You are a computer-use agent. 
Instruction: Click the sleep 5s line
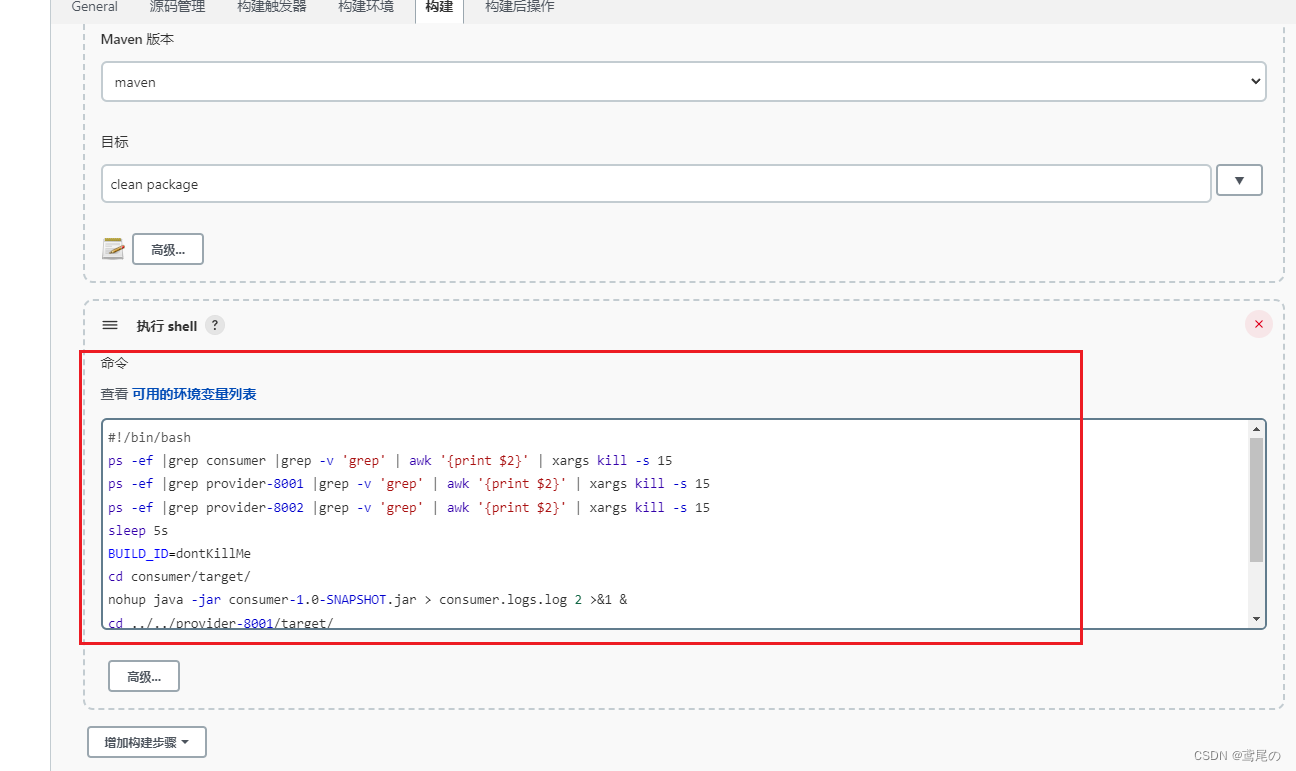[138, 530]
